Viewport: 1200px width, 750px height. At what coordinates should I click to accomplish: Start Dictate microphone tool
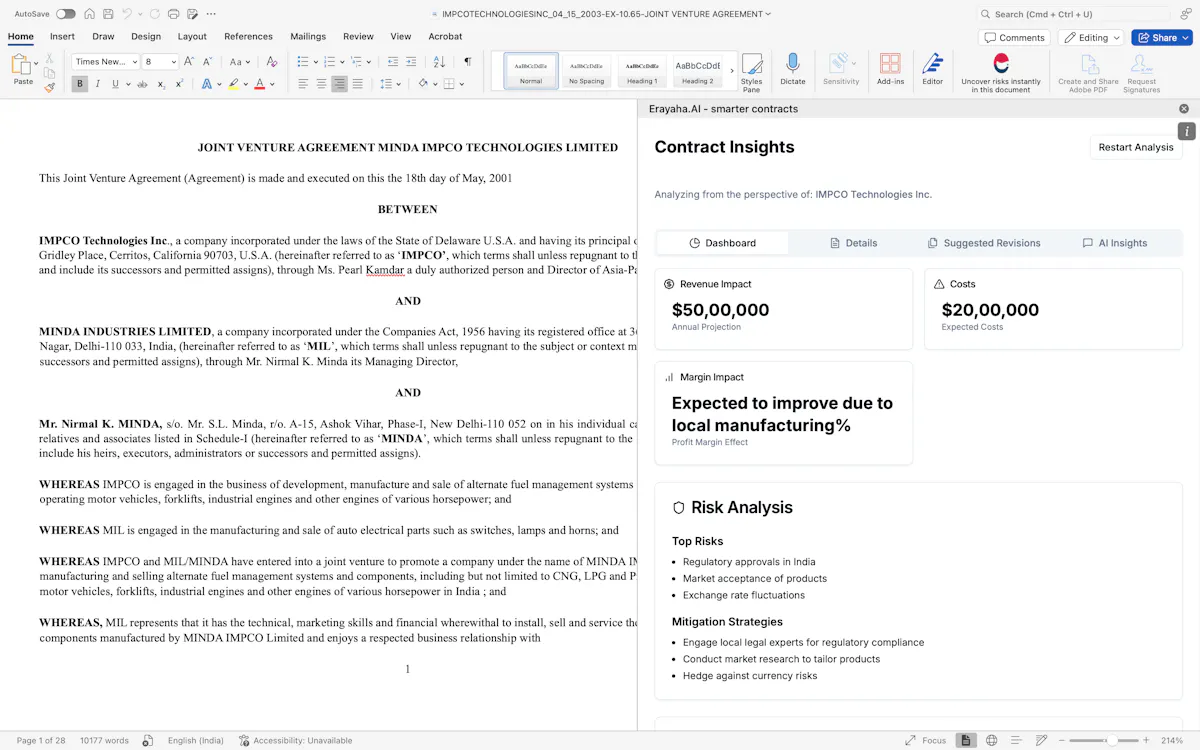pos(793,69)
